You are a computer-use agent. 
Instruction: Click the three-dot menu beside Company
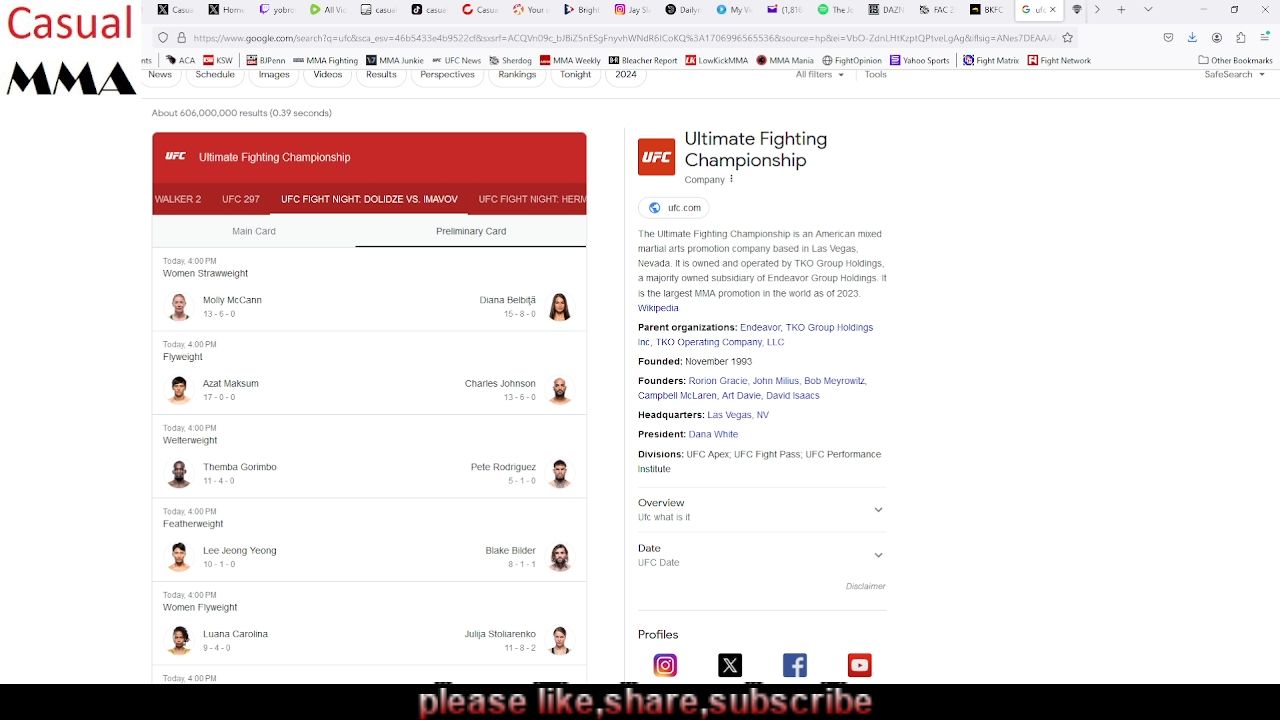[731, 179]
